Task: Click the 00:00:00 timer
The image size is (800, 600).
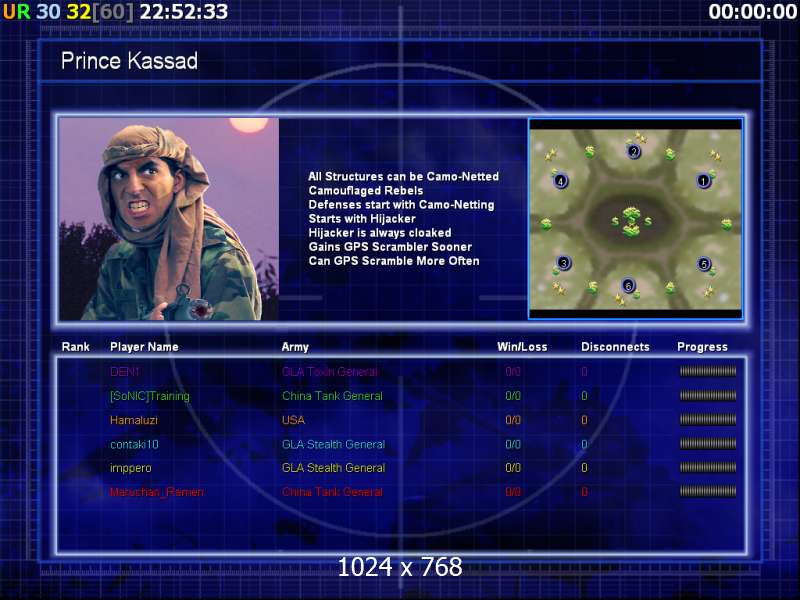Action: (753, 12)
